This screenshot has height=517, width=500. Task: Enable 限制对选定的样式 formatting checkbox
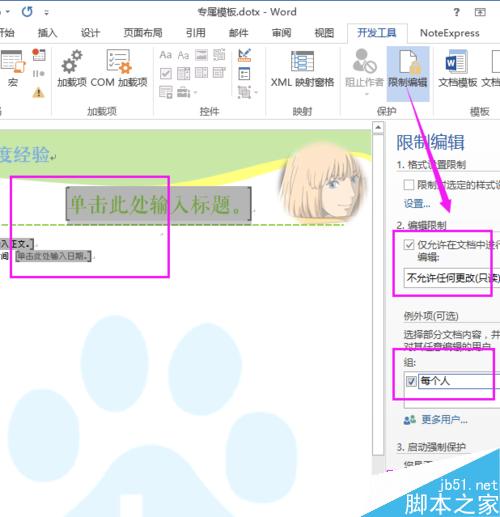tap(409, 185)
